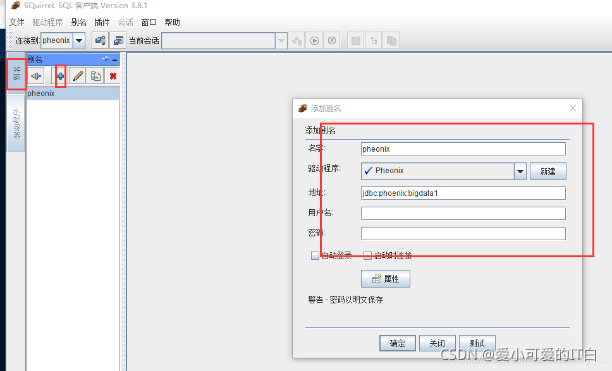Click the toolbar drag handle beside 连接到
Screen dimensions: 612x371
[x=11, y=41]
